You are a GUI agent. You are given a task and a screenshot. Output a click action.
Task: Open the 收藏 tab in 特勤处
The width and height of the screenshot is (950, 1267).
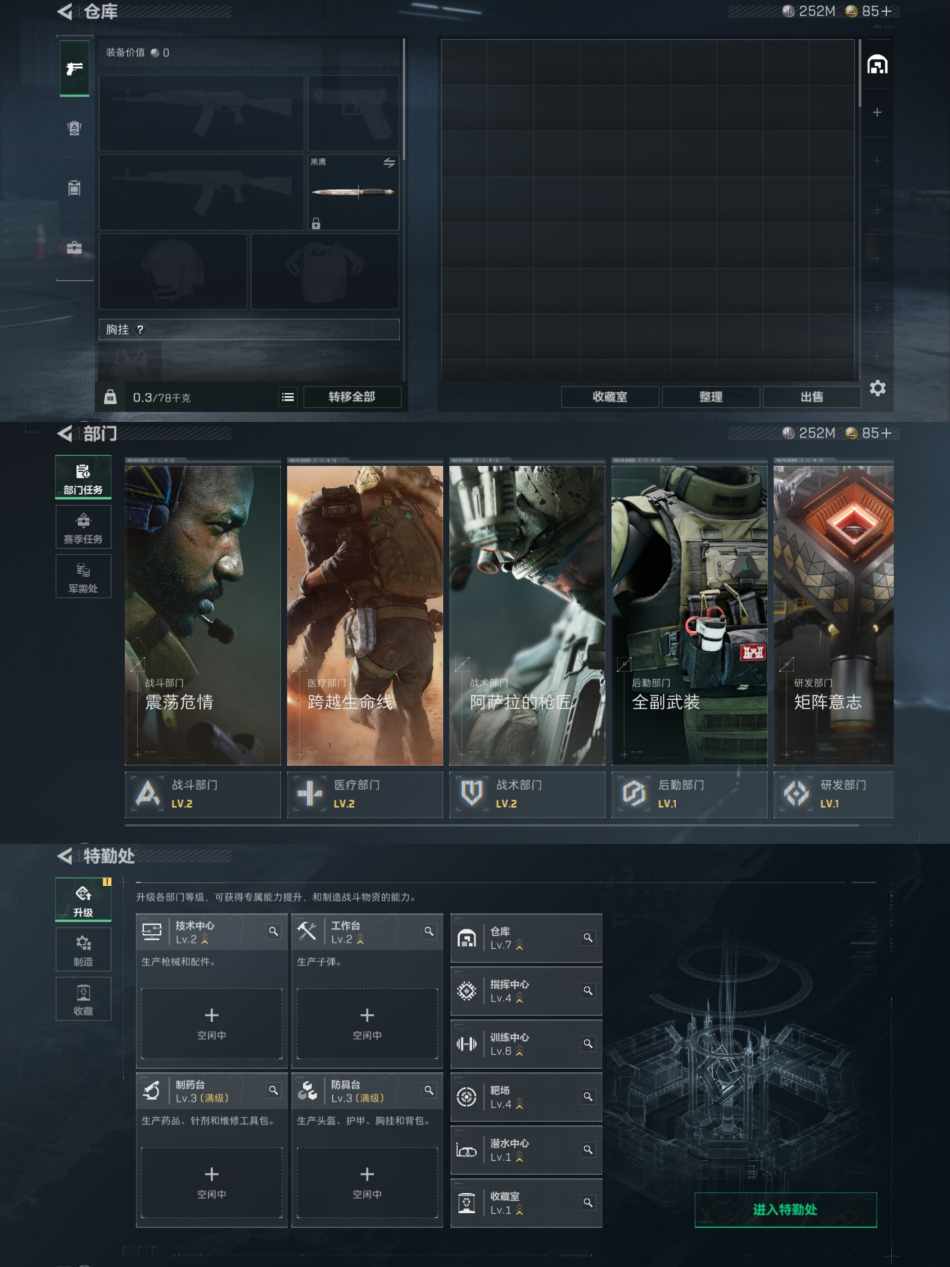[x=83, y=998]
